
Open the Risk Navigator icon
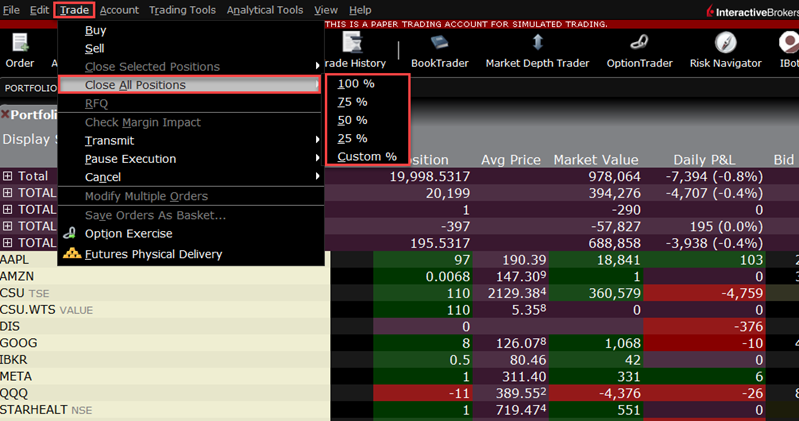(725, 43)
